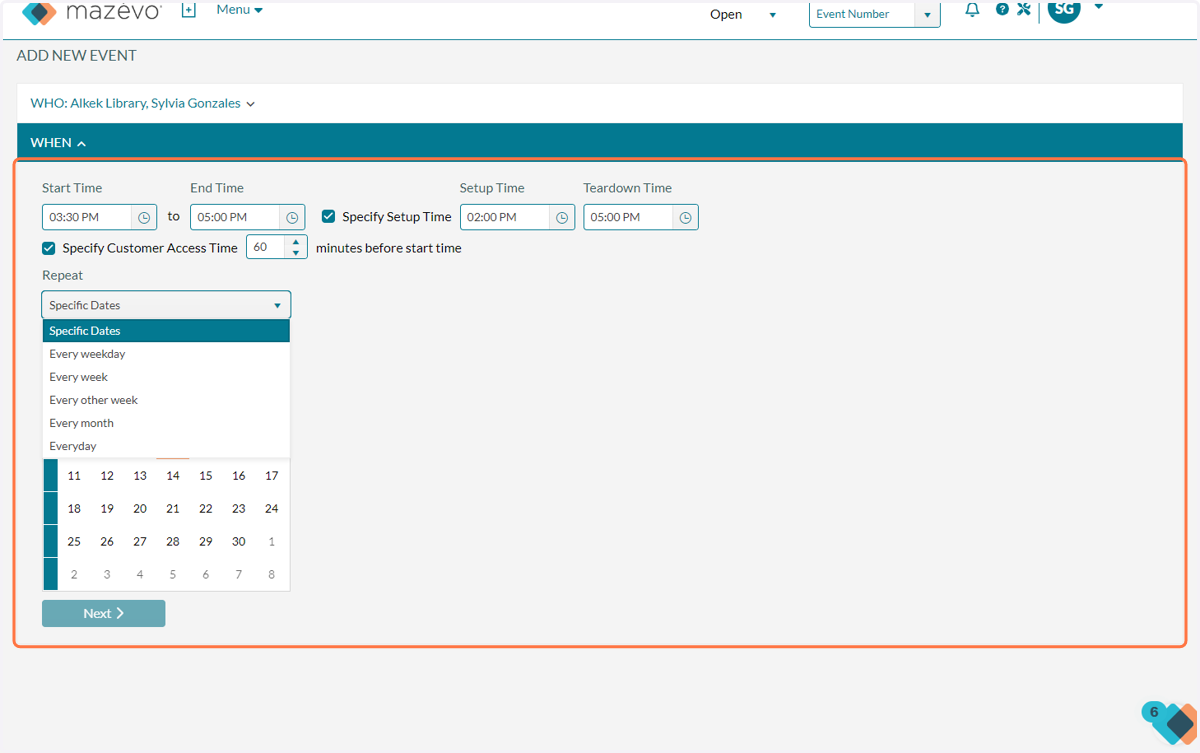The height and width of the screenshot is (753, 1200).
Task: Select Everyday option
Action: click(166, 446)
